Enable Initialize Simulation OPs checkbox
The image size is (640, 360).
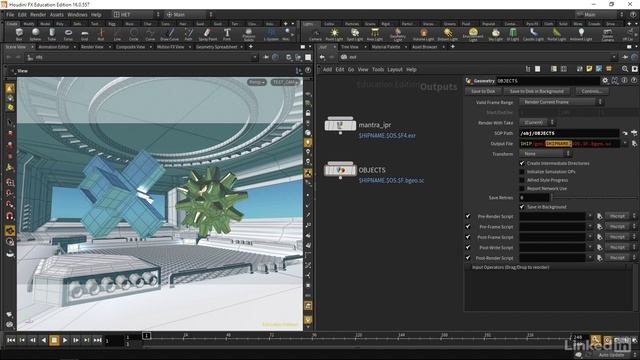(x=522, y=171)
